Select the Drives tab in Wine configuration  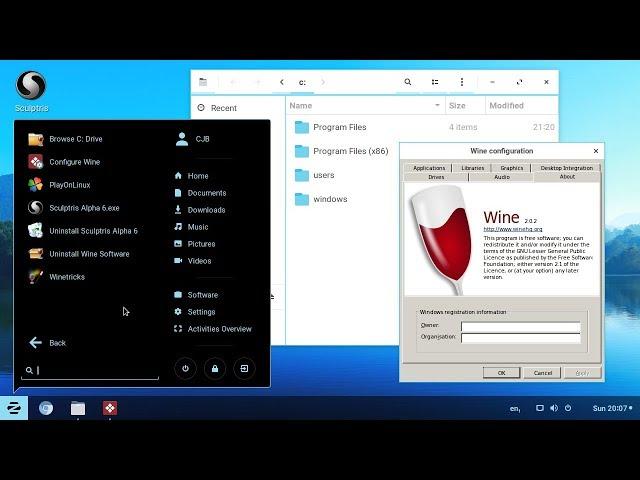[436, 177]
